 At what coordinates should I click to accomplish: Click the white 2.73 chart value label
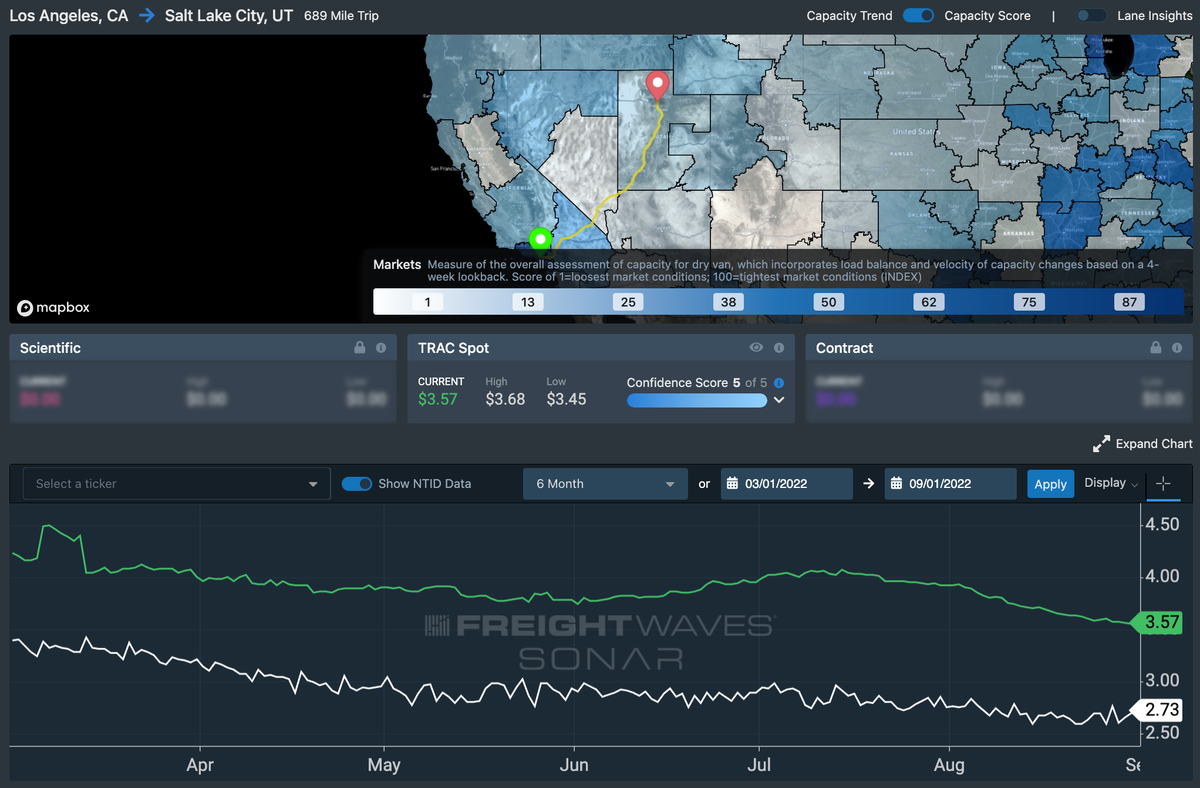pos(1158,709)
